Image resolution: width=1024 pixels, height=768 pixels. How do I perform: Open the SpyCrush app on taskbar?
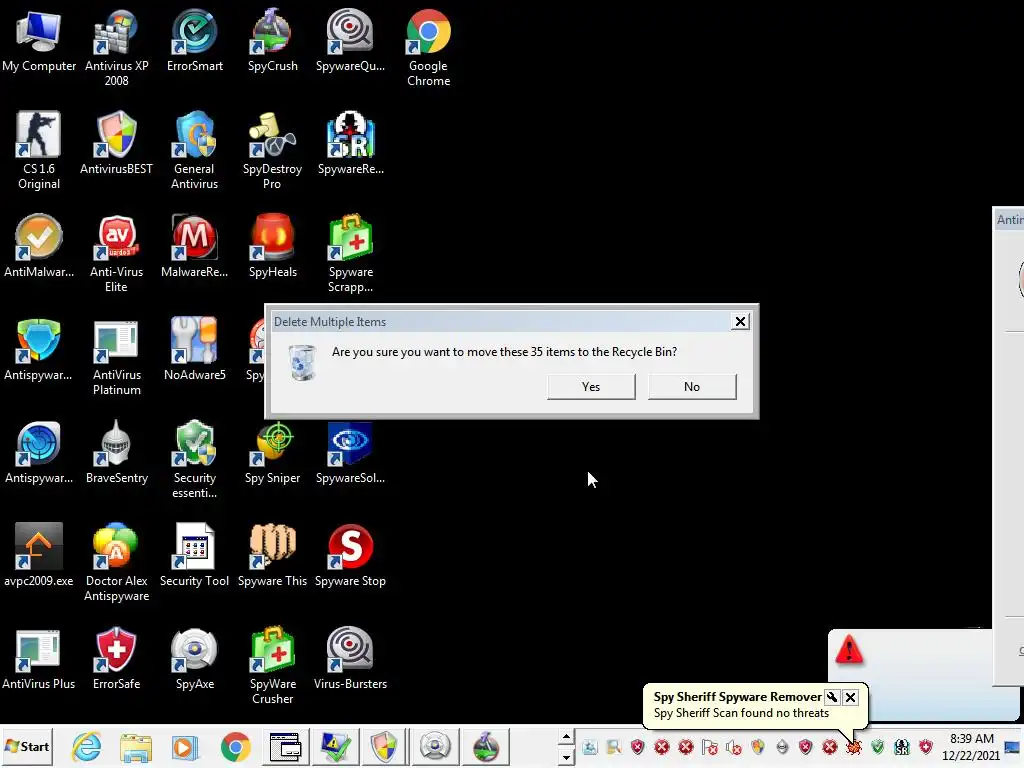[x=486, y=746]
